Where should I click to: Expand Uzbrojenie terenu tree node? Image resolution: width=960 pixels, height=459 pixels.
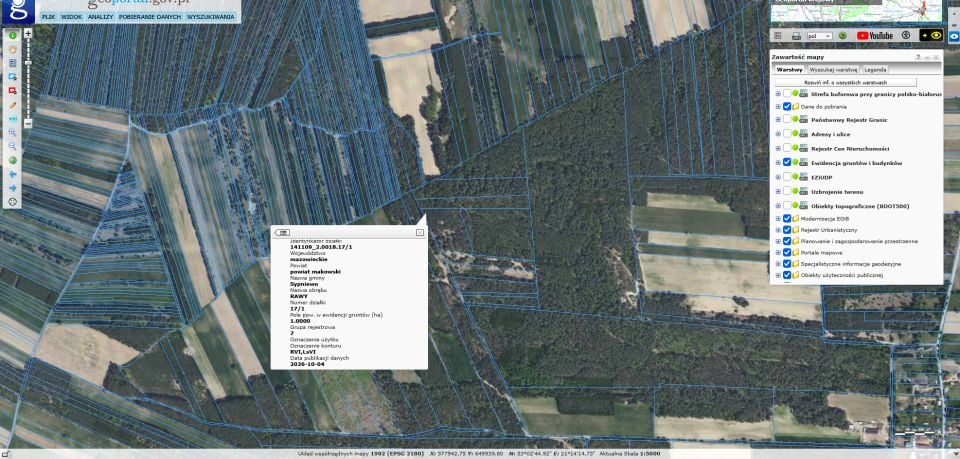(778, 192)
